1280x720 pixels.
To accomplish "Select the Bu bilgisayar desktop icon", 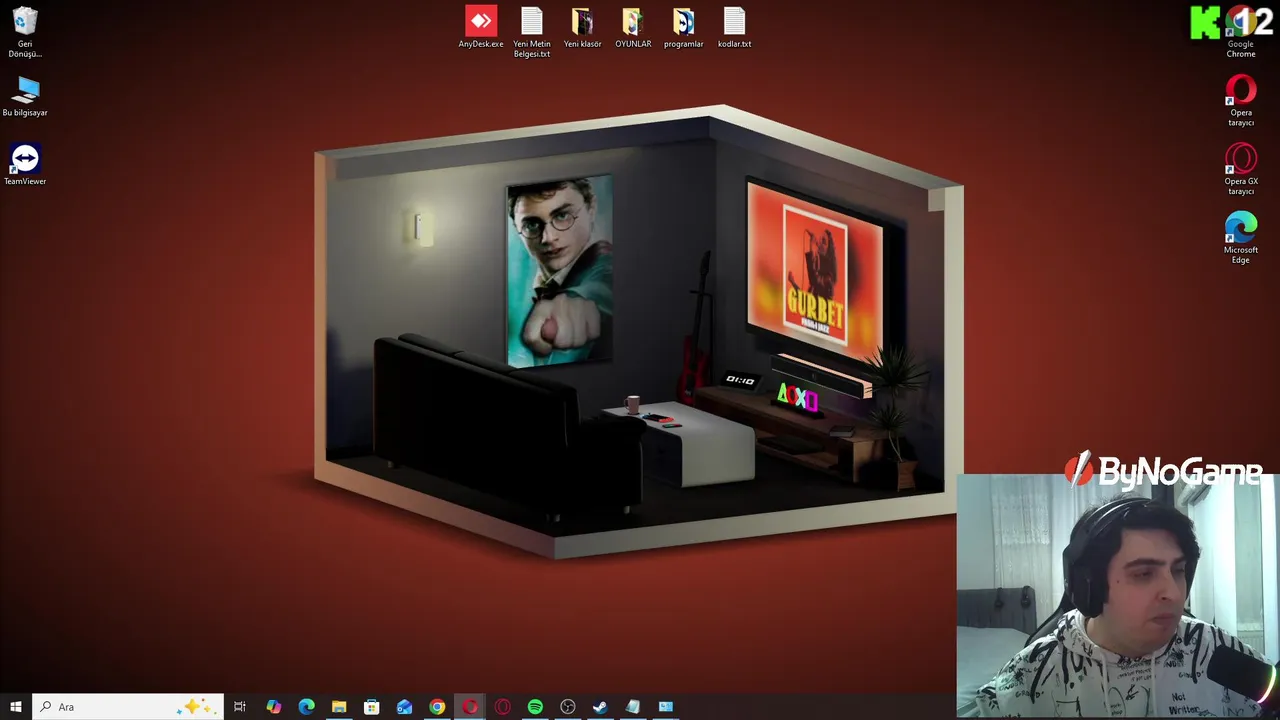I will point(25,96).
